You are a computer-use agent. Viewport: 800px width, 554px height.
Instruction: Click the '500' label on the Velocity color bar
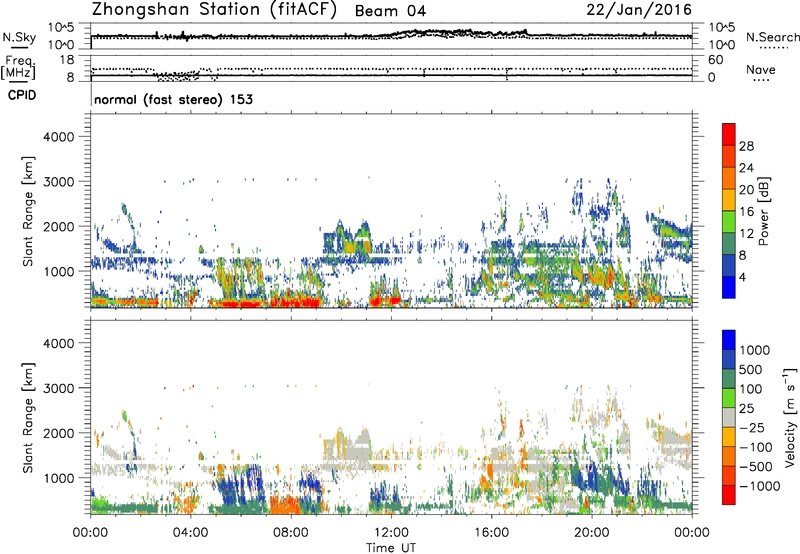[x=750, y=369]
